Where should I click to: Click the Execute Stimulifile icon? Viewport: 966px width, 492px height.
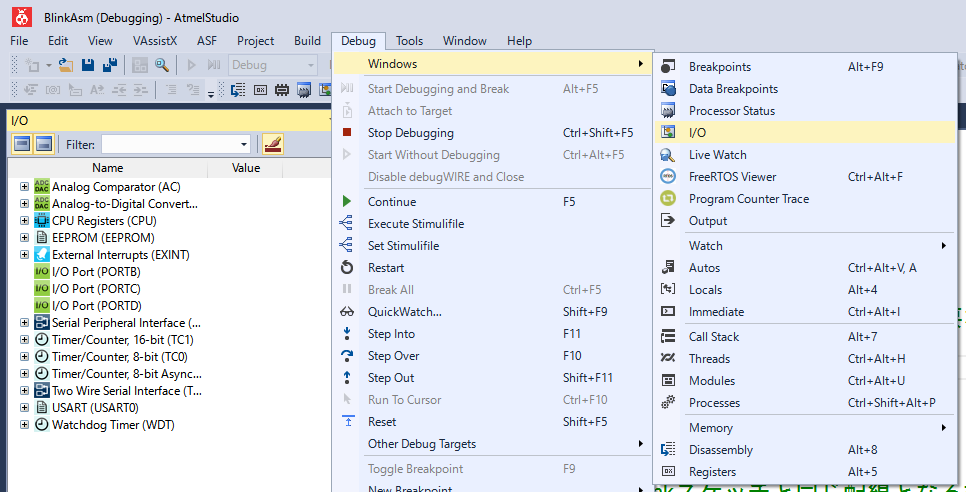(x=347, y=223)
